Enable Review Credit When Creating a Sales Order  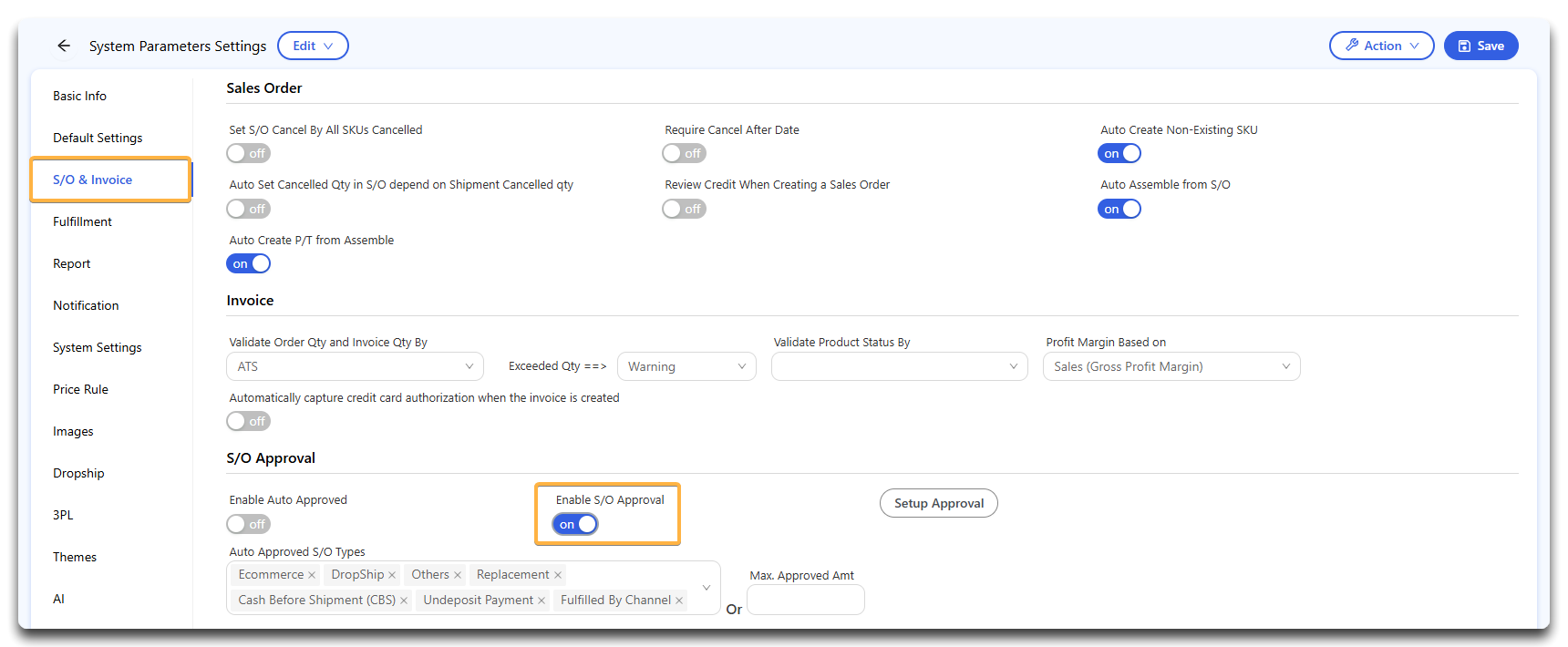(x=685, y=209)
